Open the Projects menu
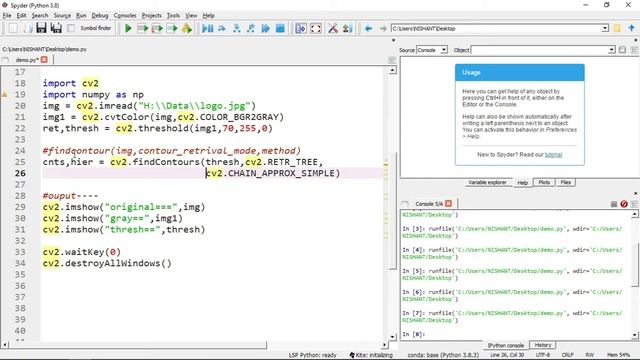The width and height of the screenshot is (640, 360). click(151, 16)
